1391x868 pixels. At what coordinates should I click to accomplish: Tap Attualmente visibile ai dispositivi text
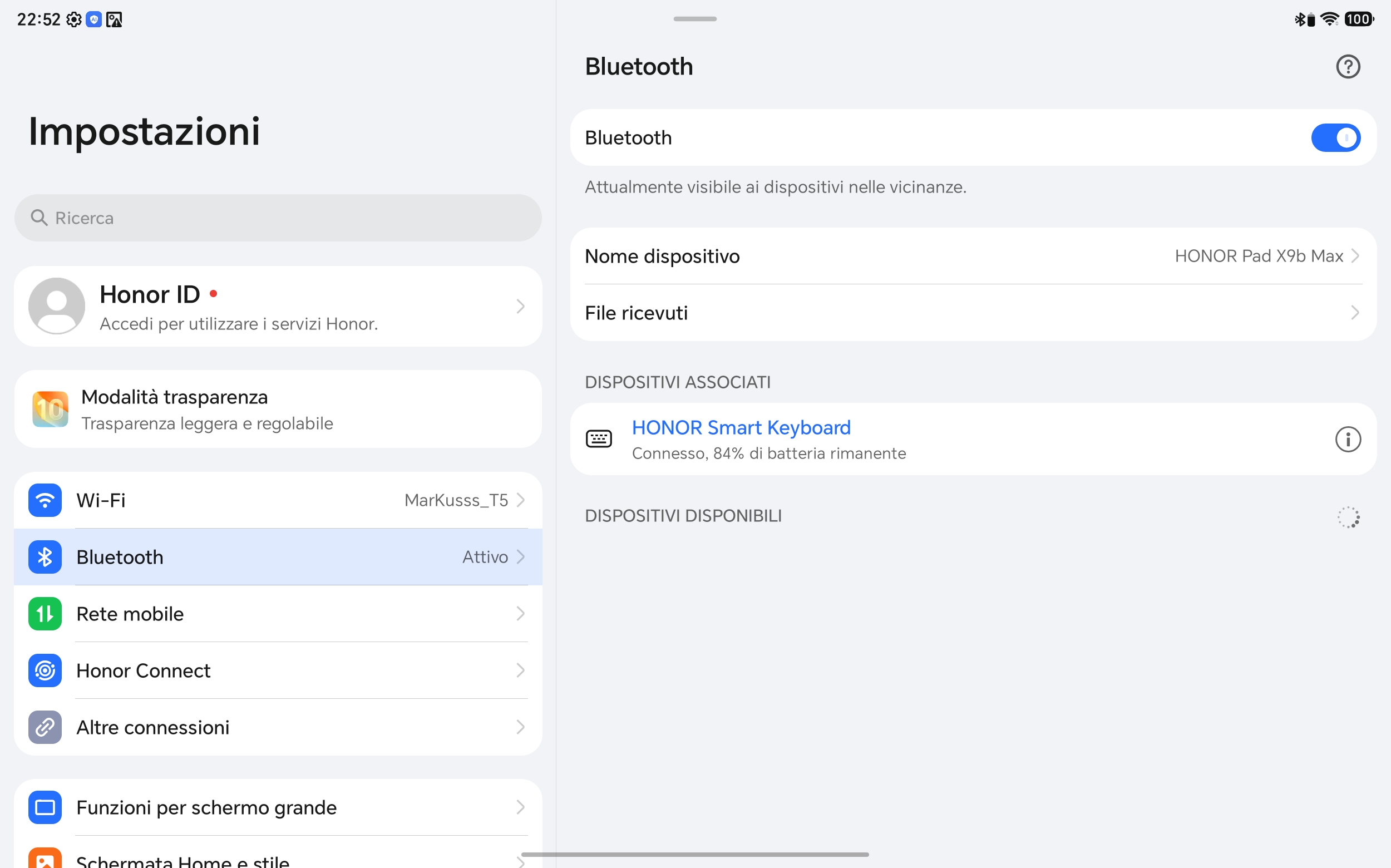[x=776, y=187]
